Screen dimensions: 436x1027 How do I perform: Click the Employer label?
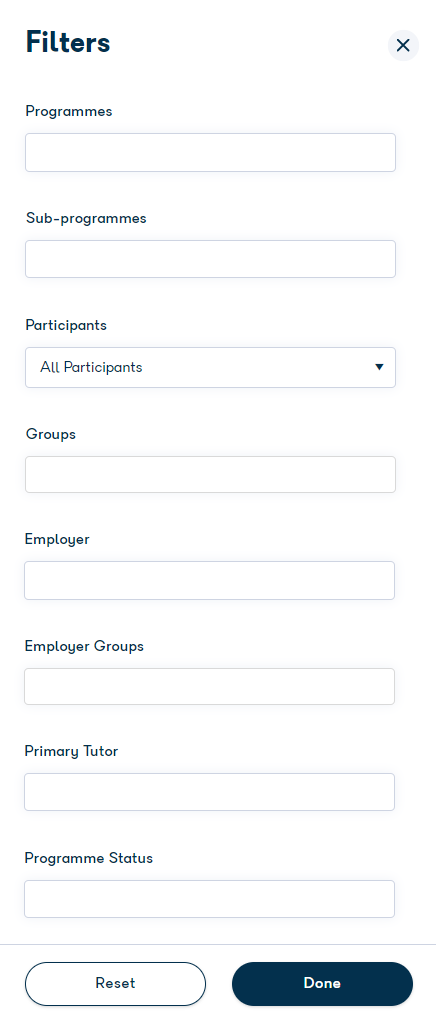click(57, 539)
